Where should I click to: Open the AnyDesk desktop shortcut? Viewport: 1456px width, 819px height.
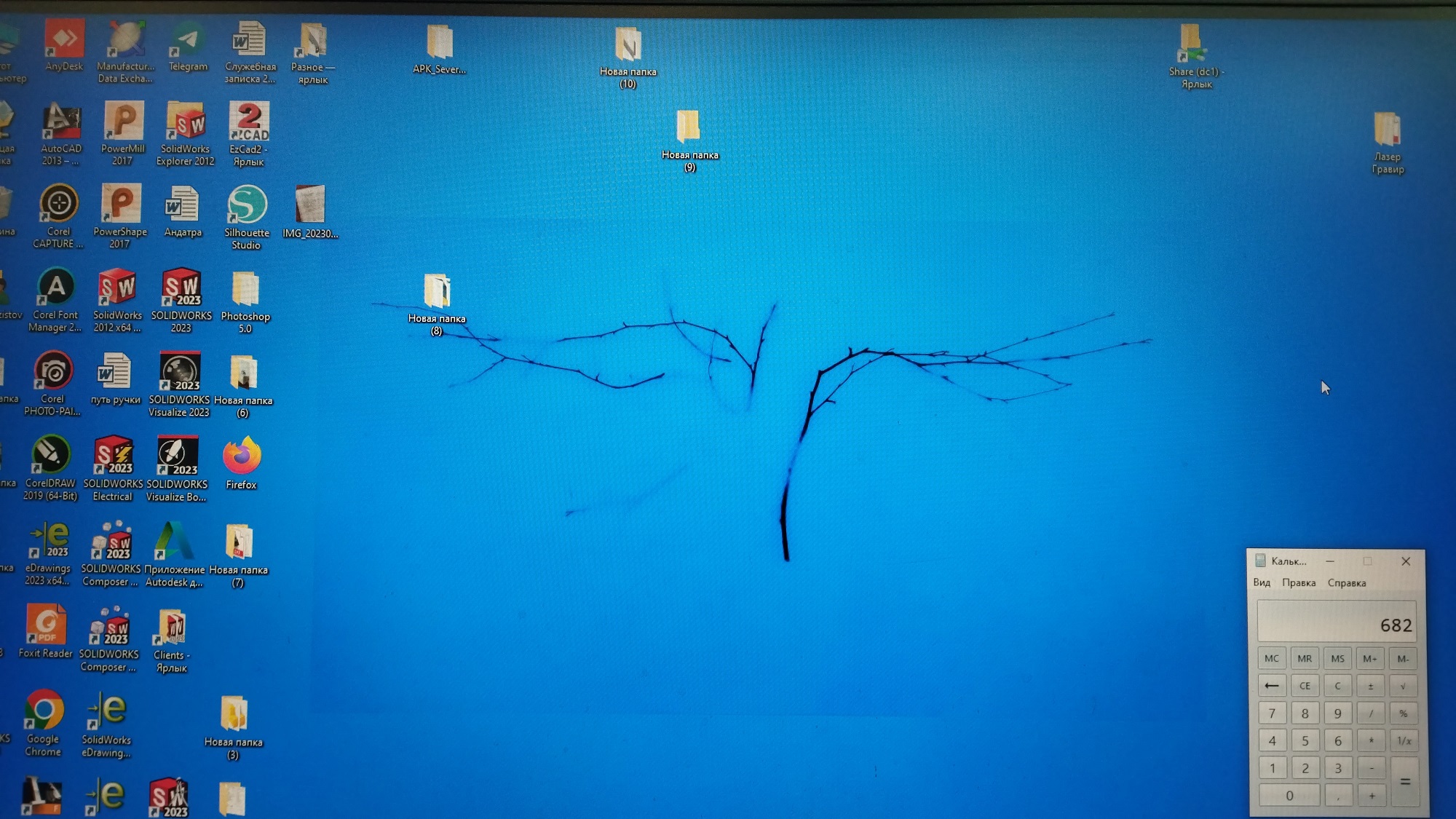(x=64, y=41)
